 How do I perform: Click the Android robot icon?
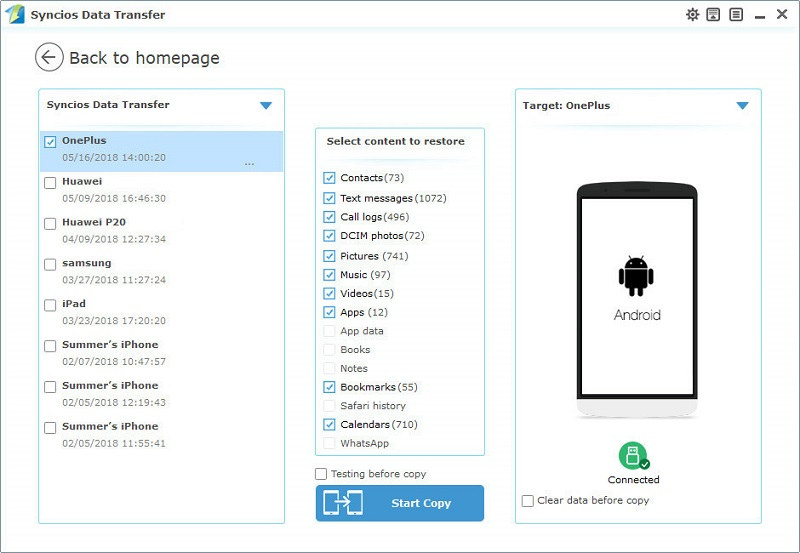(636, 275)
